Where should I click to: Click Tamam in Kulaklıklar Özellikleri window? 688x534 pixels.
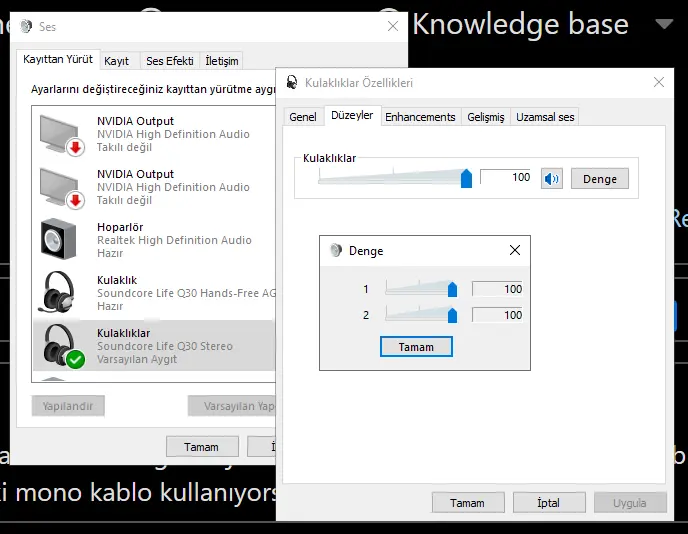pyautogui.click(x=468, y=502)
